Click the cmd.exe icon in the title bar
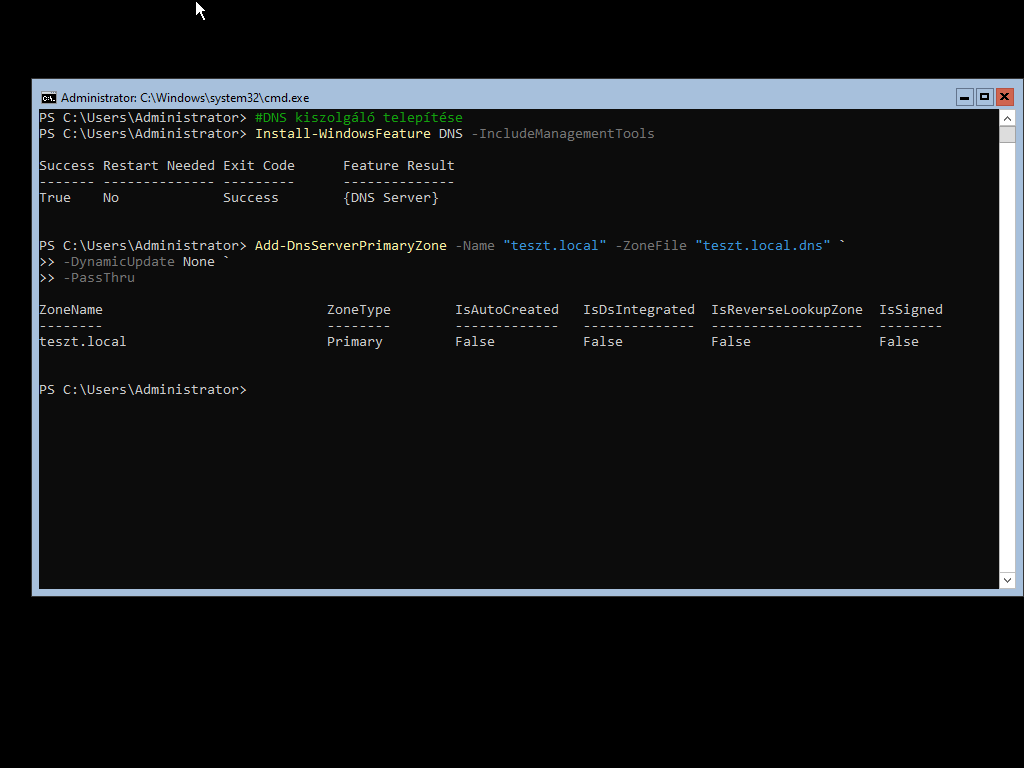 (48, 97)
